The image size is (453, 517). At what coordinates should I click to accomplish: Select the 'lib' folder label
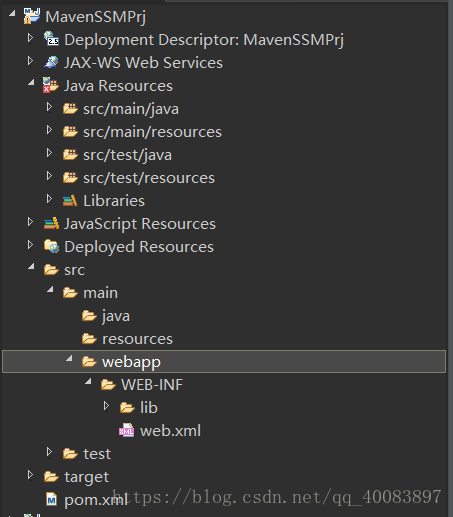[149, 408]
